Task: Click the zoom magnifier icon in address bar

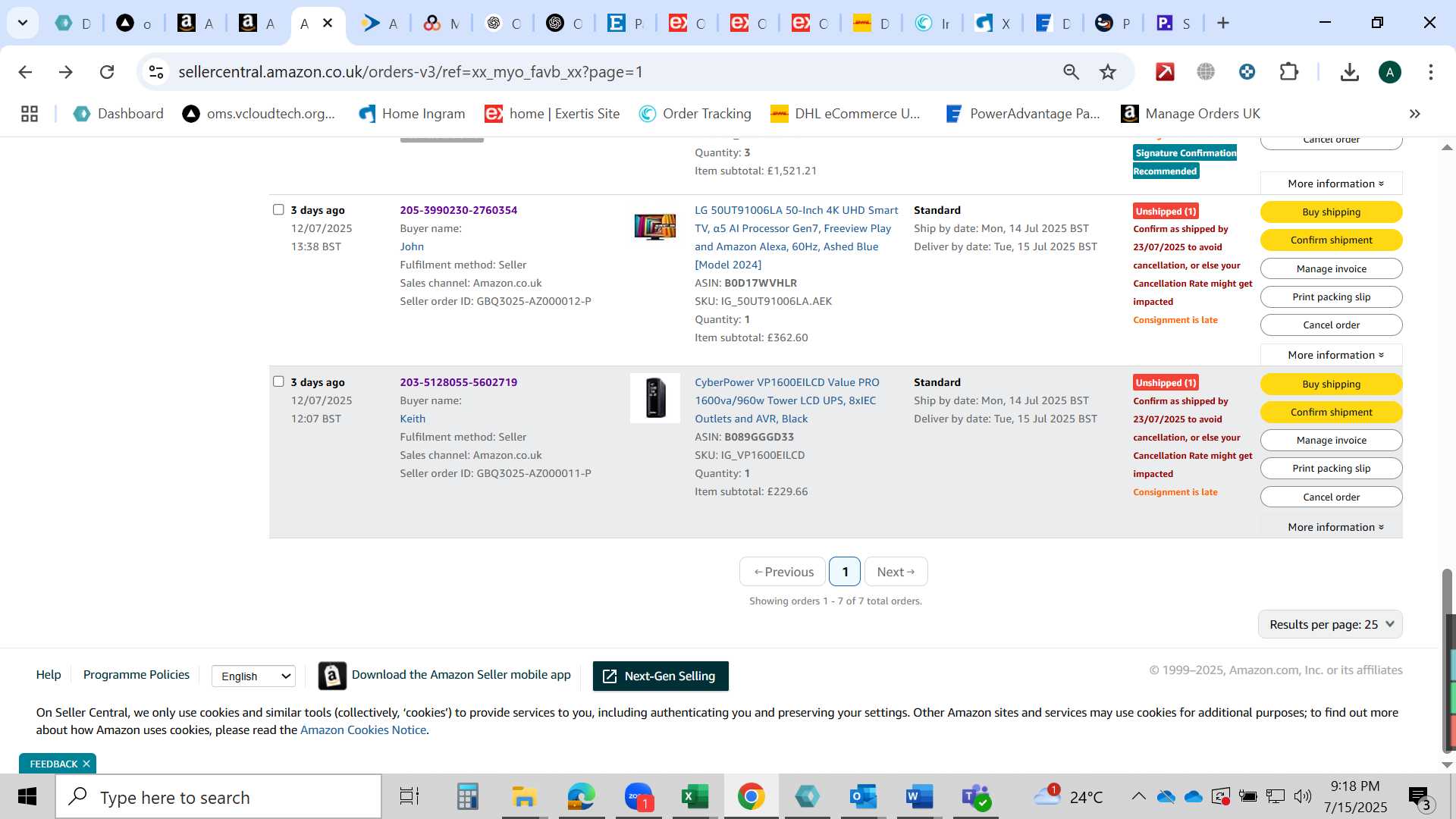Action: (1071, 72)
